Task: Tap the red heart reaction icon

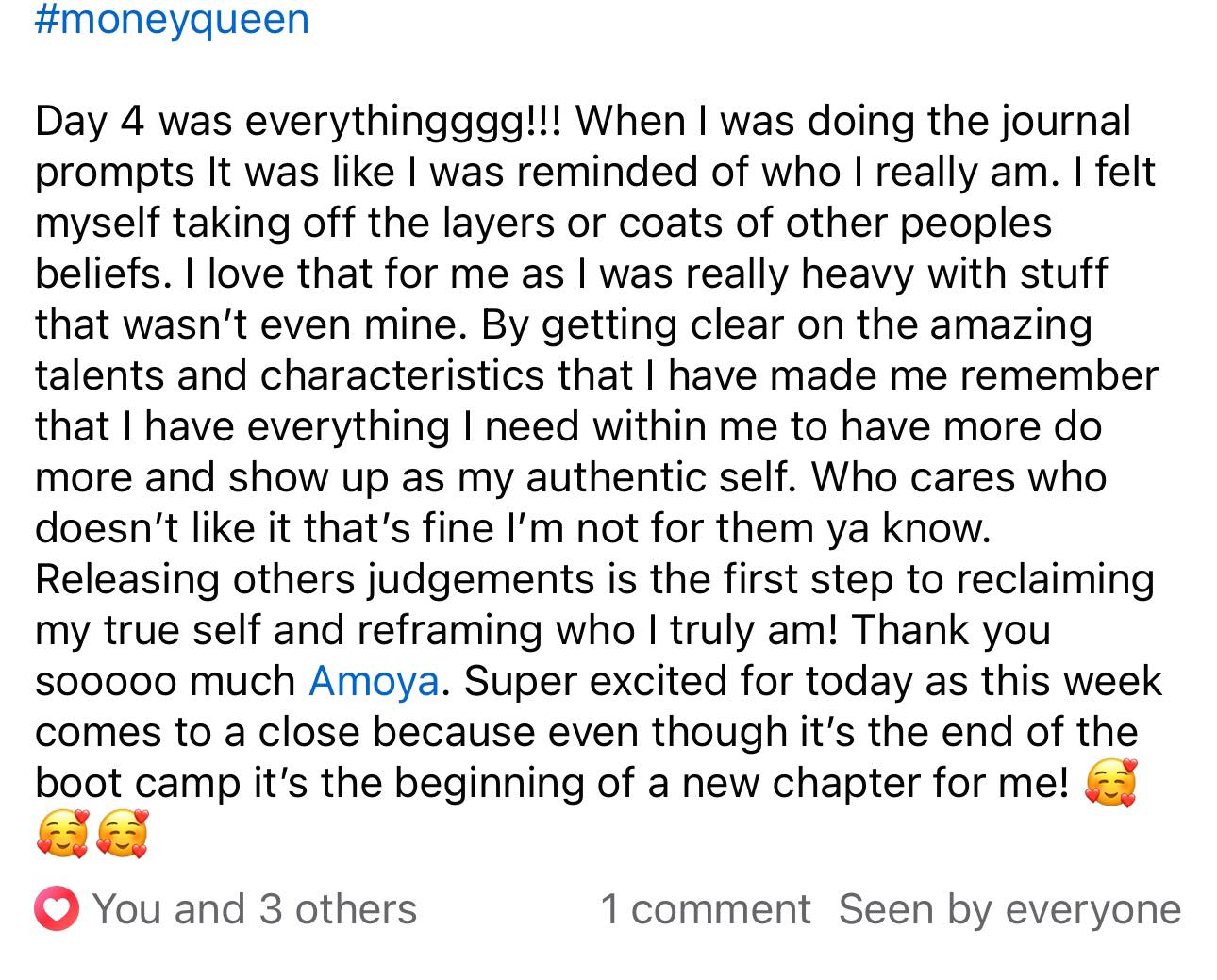Action: [57, 909]
